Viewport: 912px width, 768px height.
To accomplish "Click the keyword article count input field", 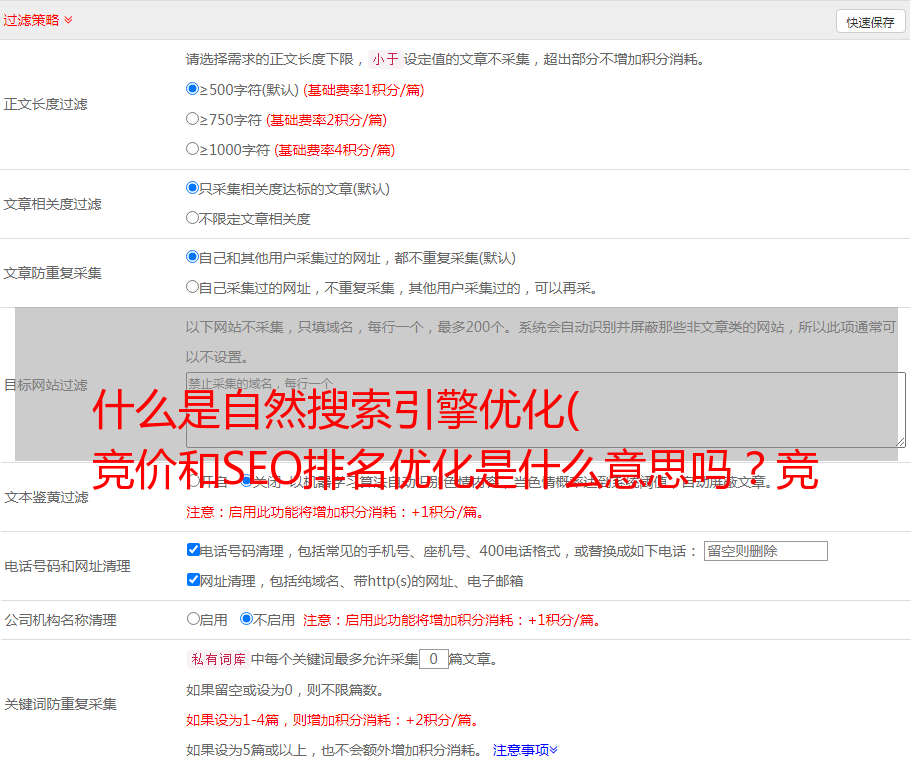I will tap(433, 659).
